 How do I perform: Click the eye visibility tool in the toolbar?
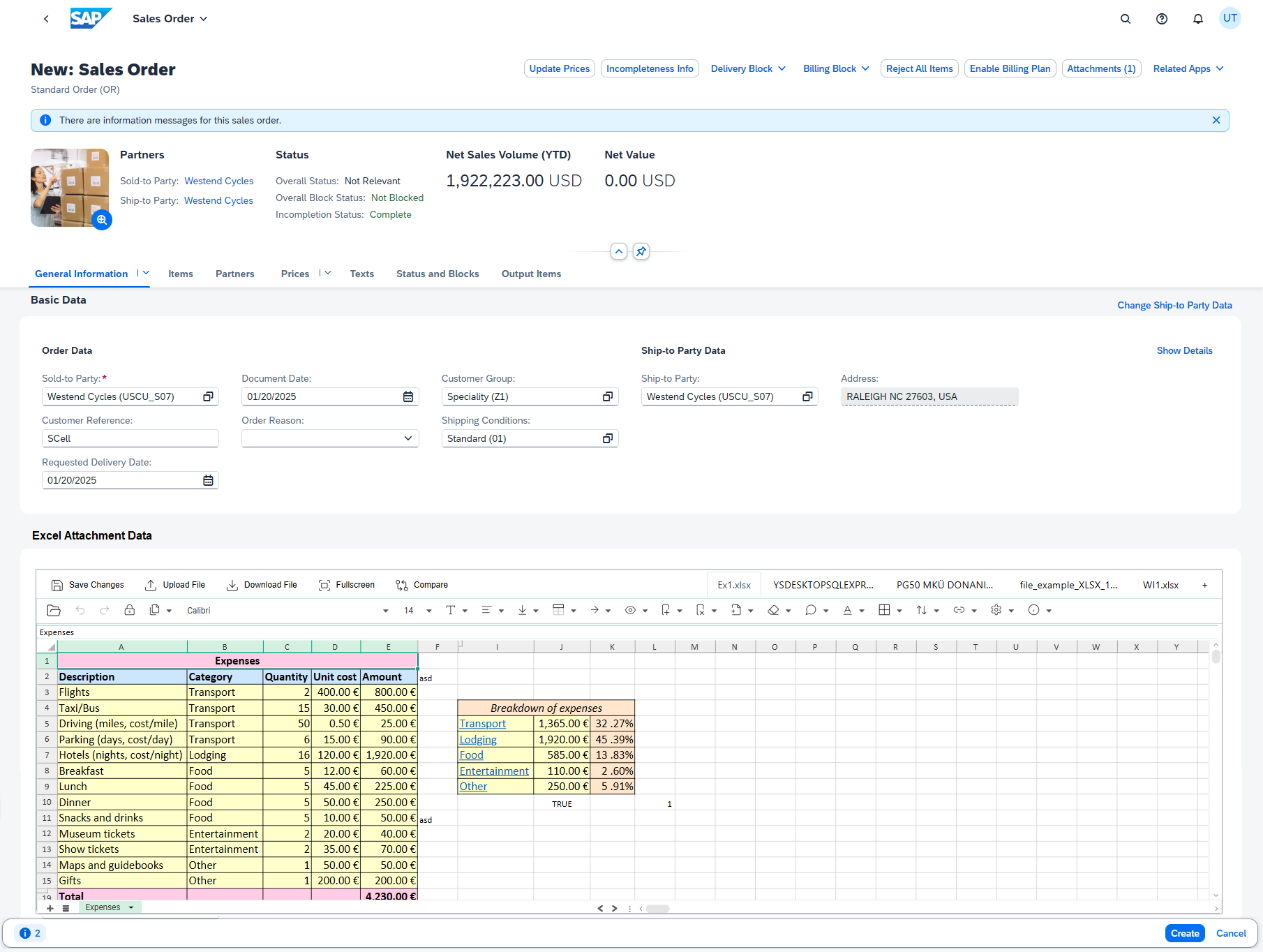point(630,610)
